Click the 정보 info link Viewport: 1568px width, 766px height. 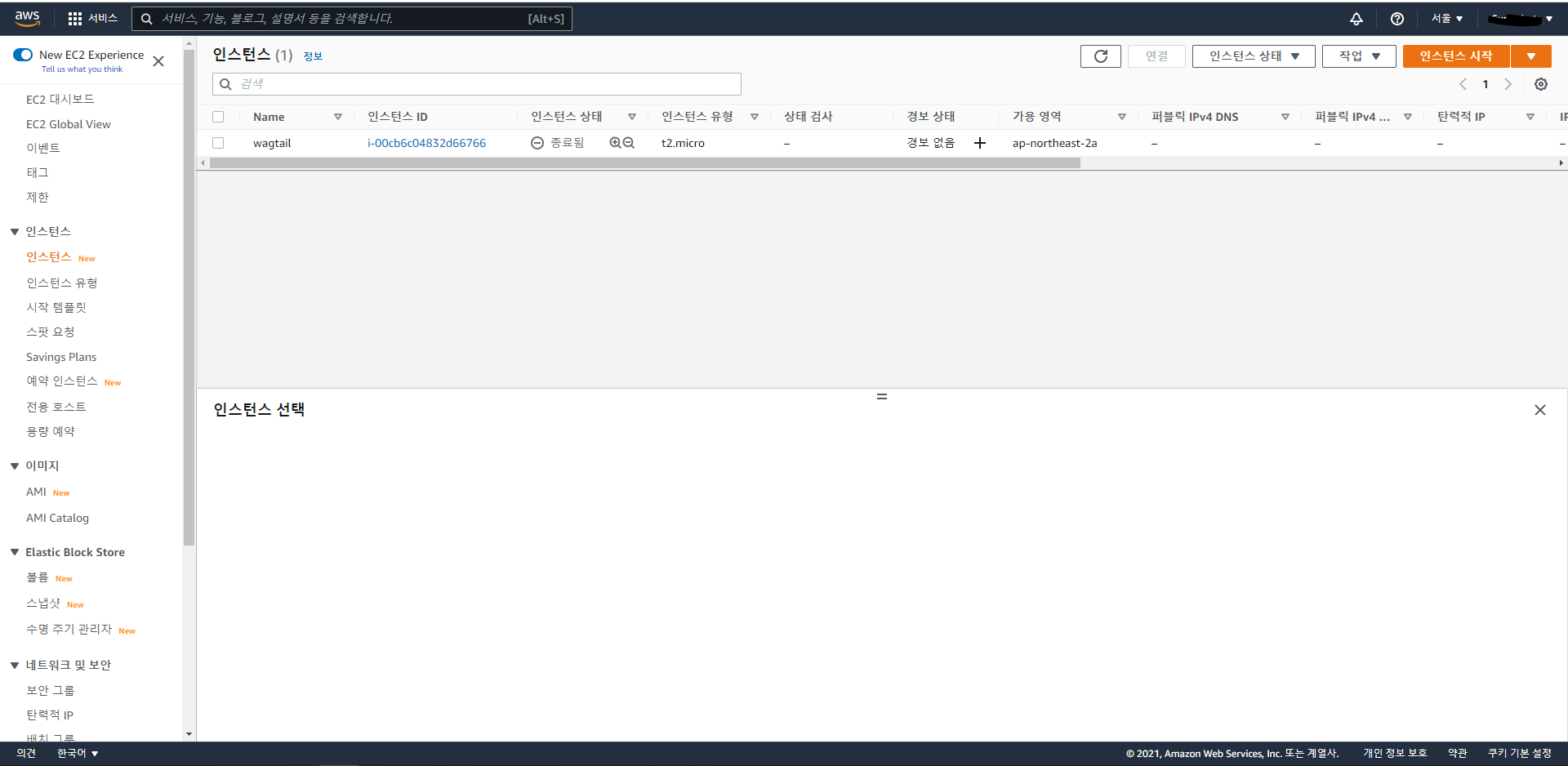[x=313, y=56]
